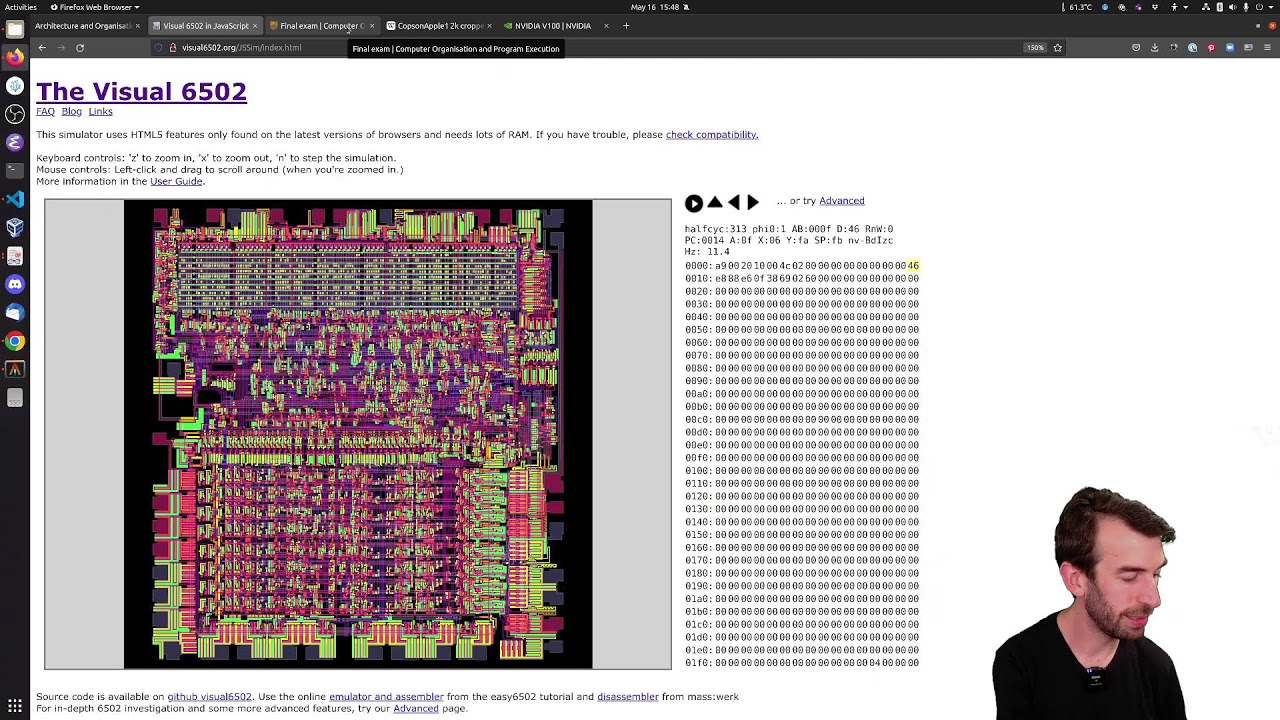Click The Visual 6502 heading link

coord(141,91)
